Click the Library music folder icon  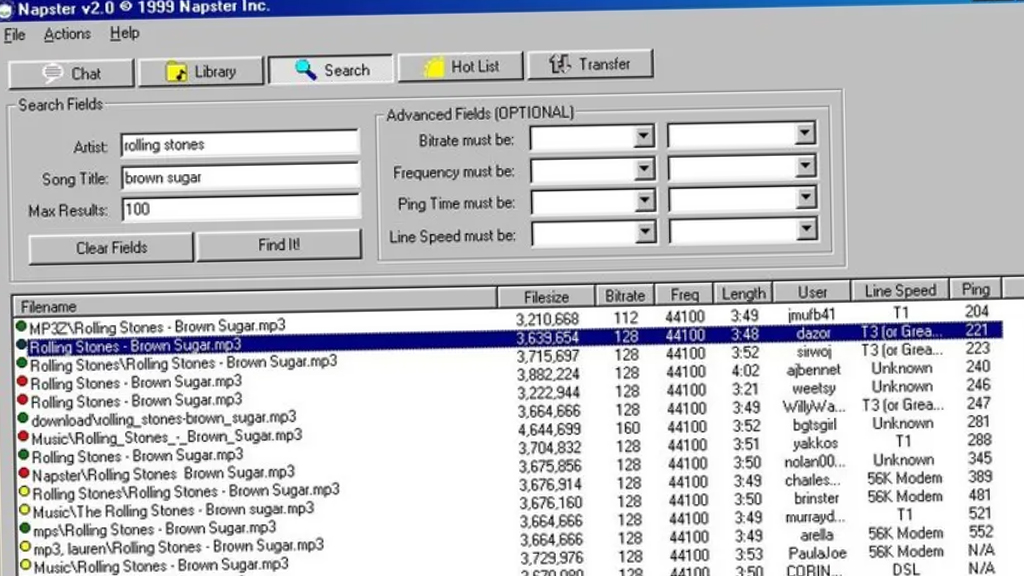pyautogui.click(x=176, y=71)
